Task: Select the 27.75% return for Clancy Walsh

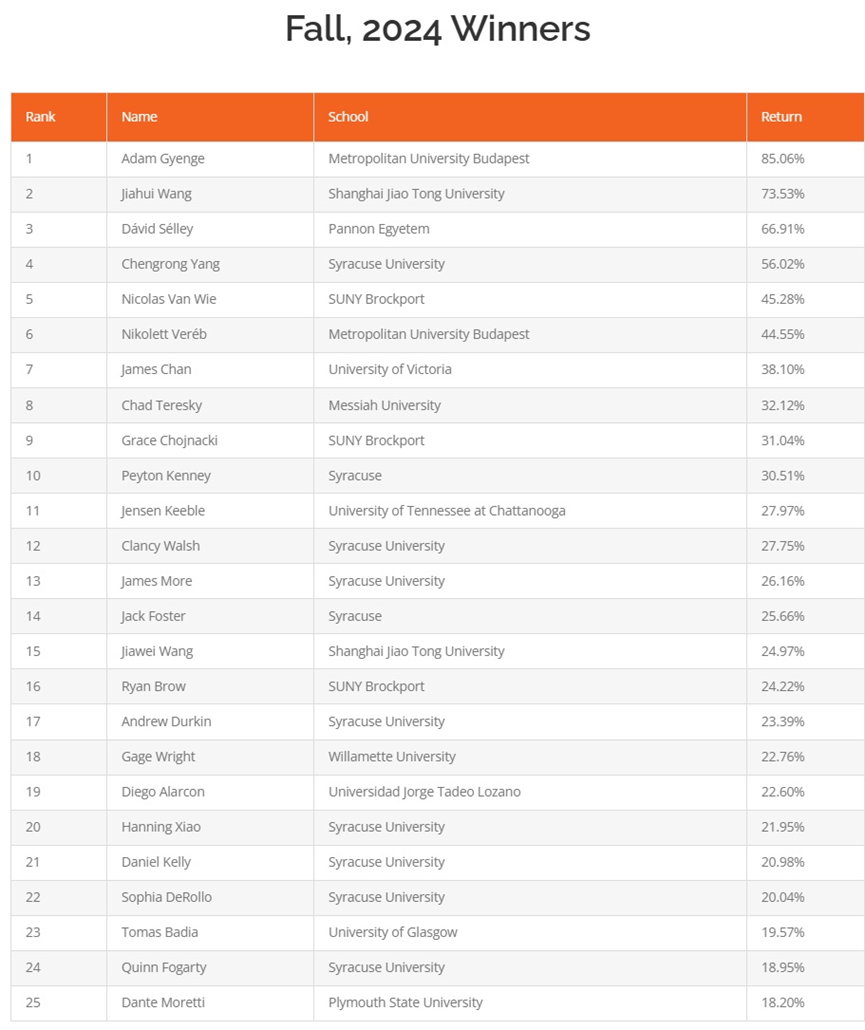Action: [x=782, y=546]
